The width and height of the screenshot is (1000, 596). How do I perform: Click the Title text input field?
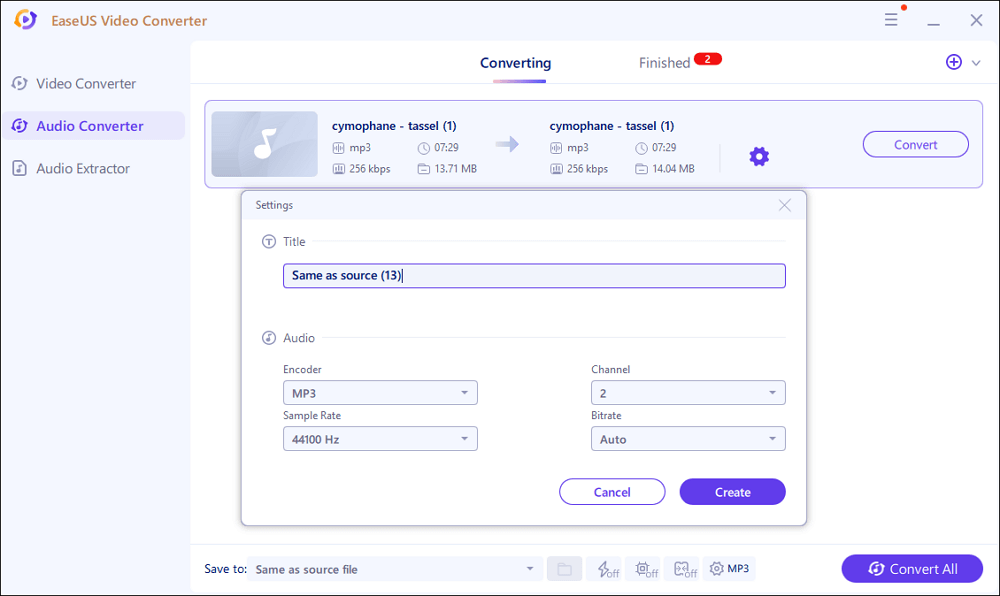[534, 276]
